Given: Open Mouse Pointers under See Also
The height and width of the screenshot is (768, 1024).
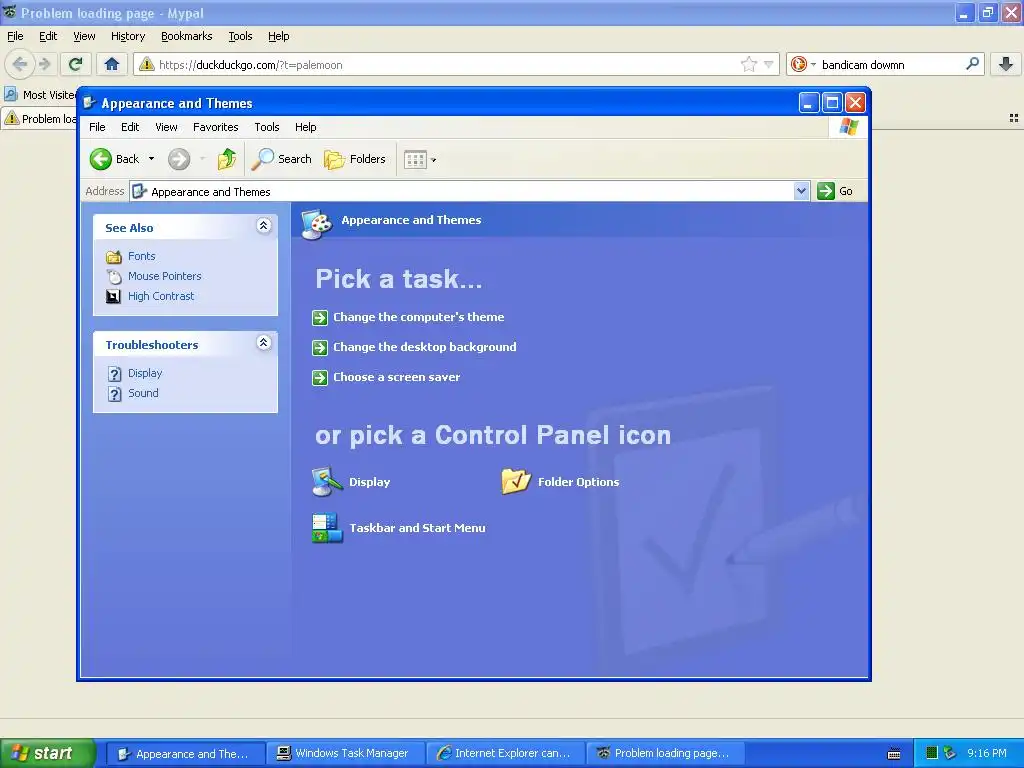Looking at the screenshot, I should [165, 276].
